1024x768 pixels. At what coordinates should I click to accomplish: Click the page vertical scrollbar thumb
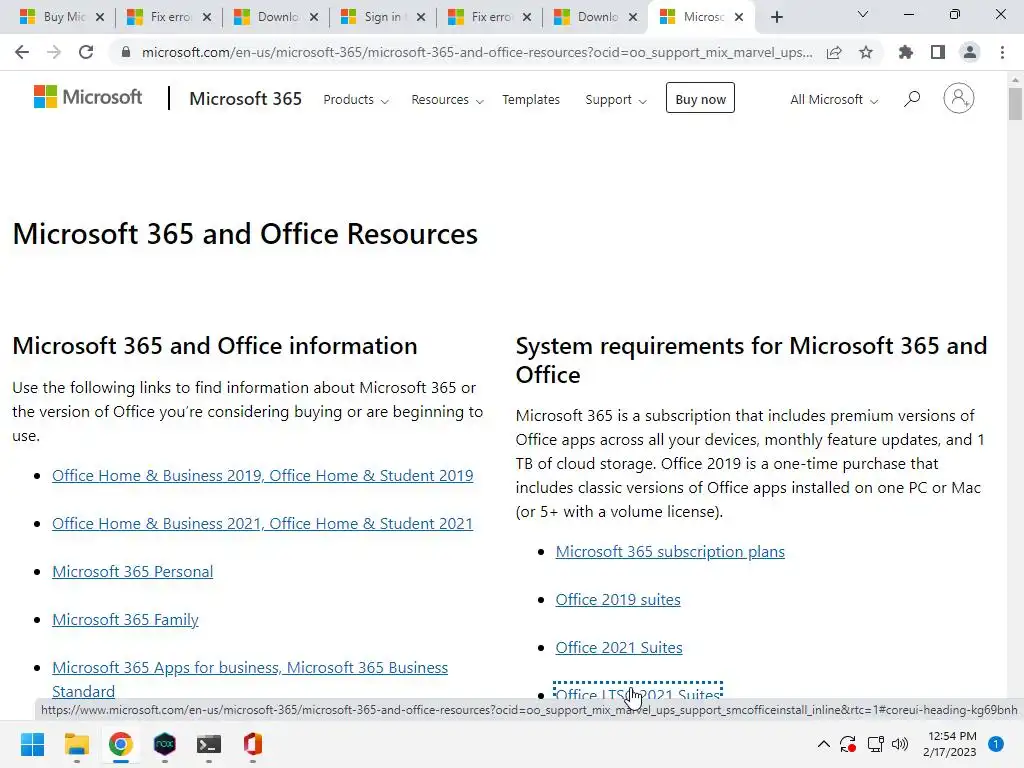(1015, 103)
